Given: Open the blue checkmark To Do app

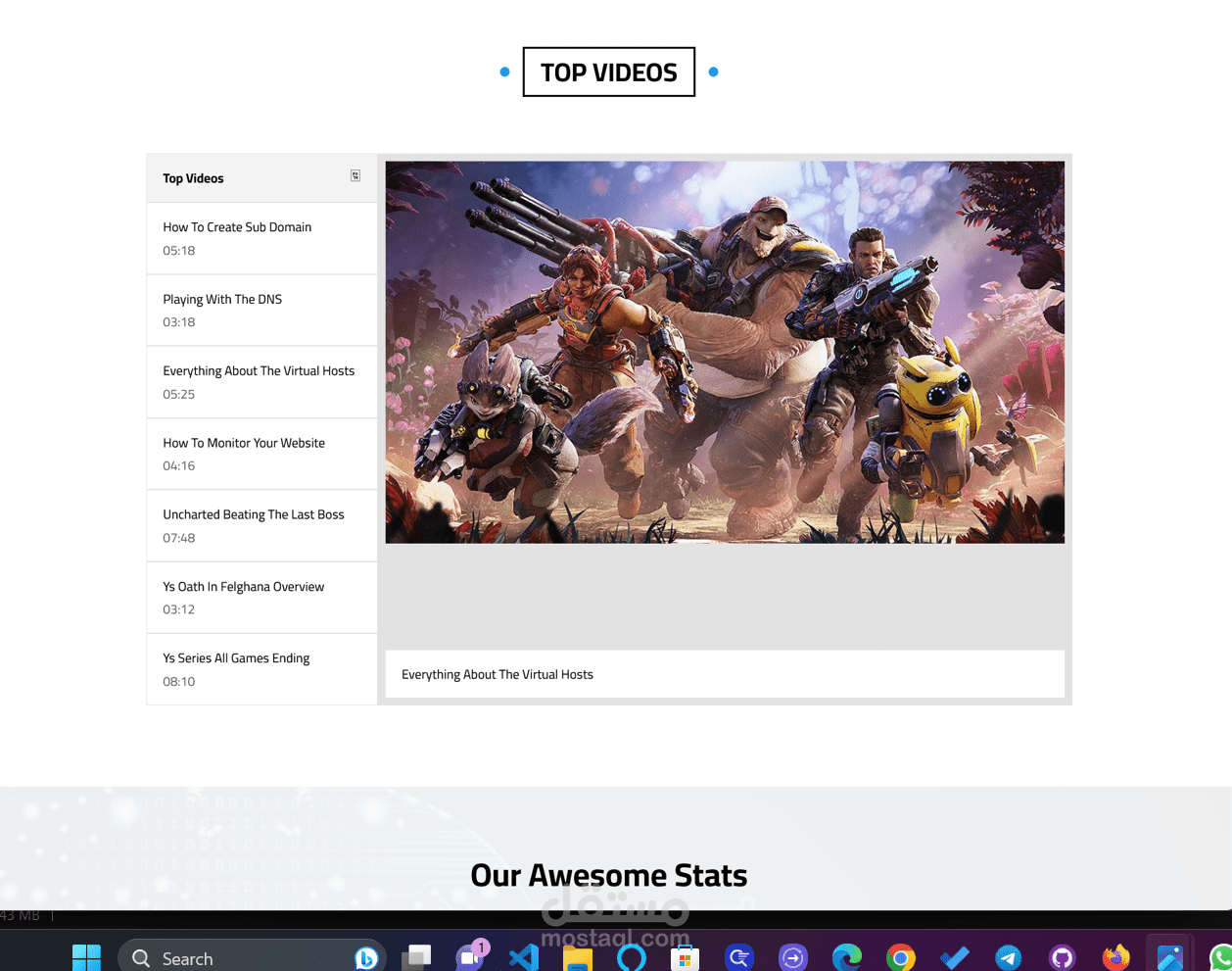Looking at the screenshot, I should [x=955, y=957].
